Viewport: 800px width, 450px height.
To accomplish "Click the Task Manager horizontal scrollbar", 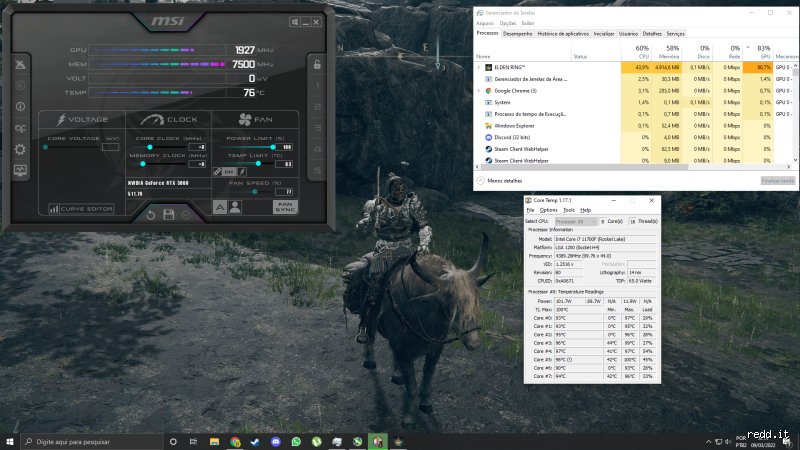I will coord(585,167).
